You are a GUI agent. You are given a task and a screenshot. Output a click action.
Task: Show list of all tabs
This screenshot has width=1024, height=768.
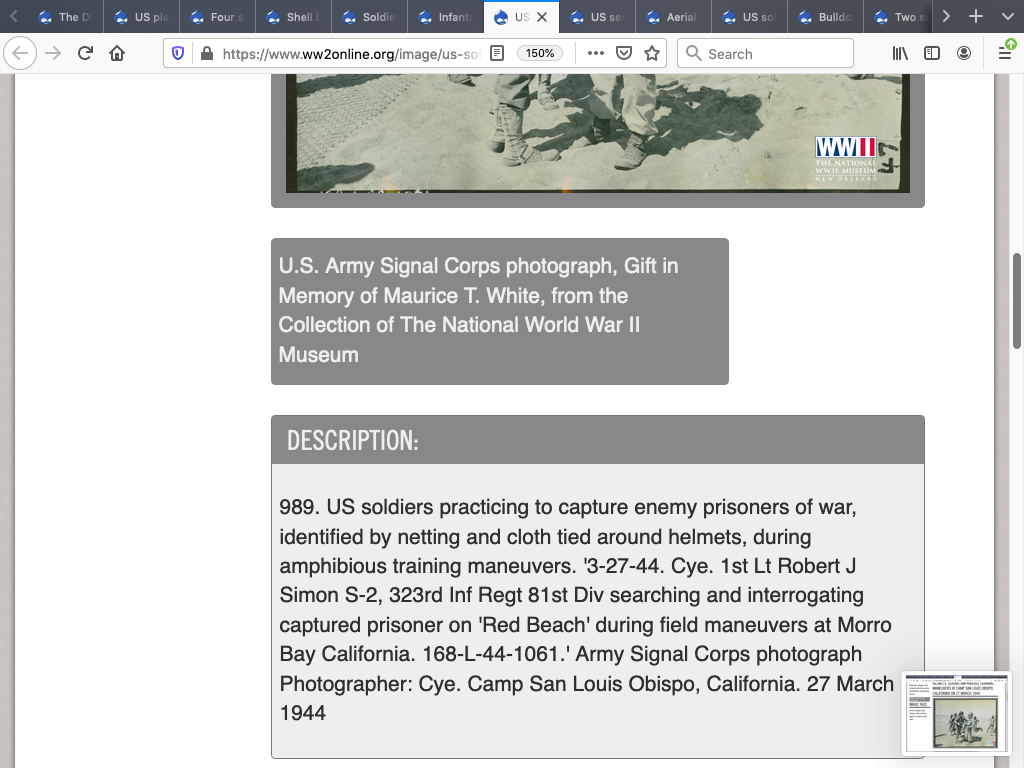coord(1005,17)
